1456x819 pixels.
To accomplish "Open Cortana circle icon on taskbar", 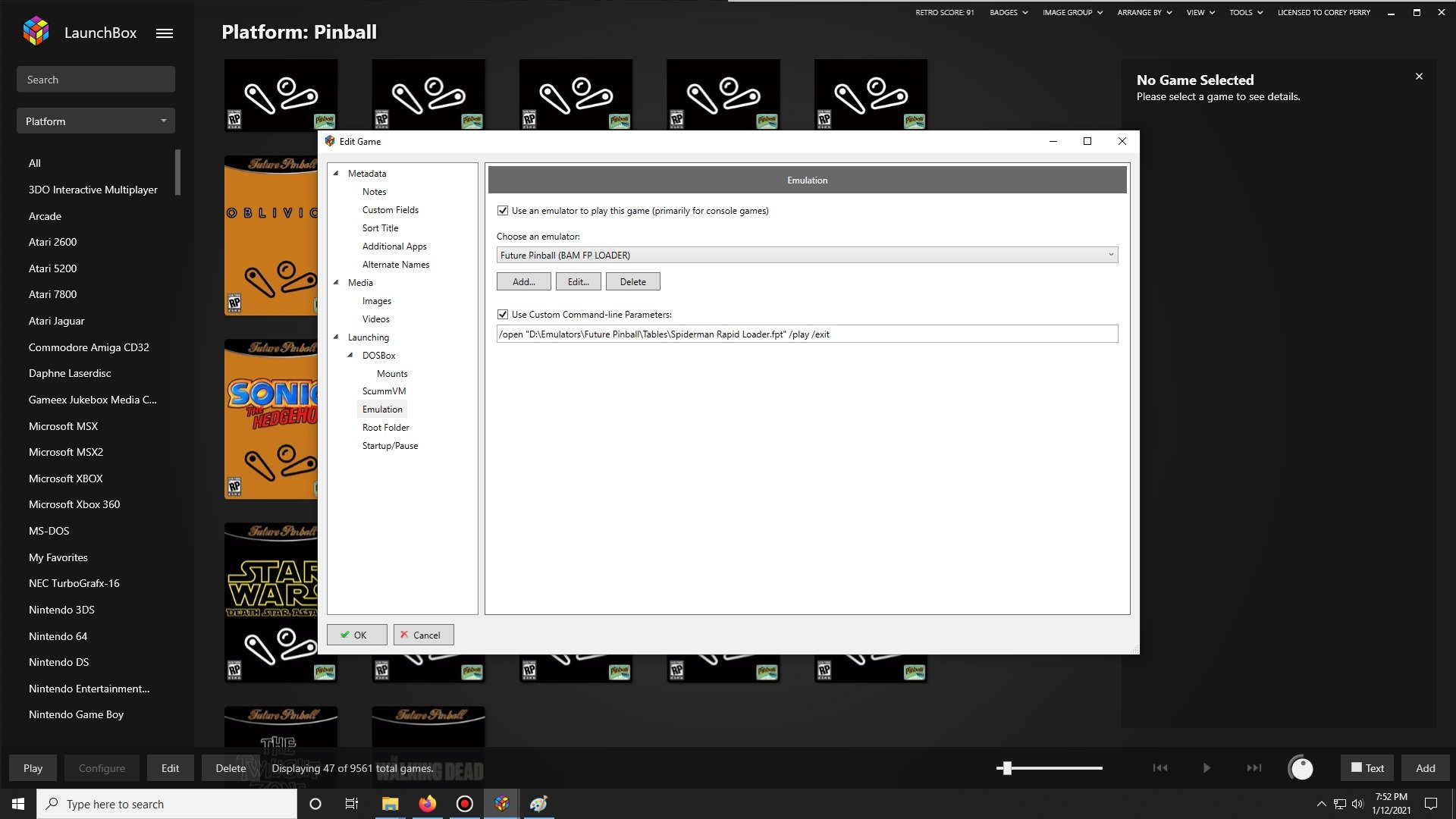I will tap(315, 804).
